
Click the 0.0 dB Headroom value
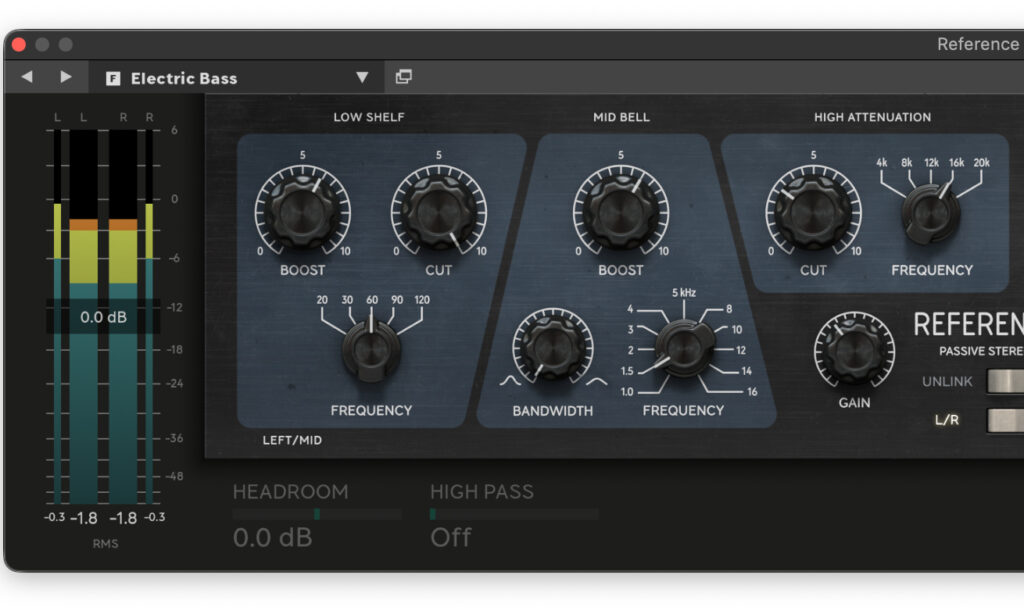[272, 538]
